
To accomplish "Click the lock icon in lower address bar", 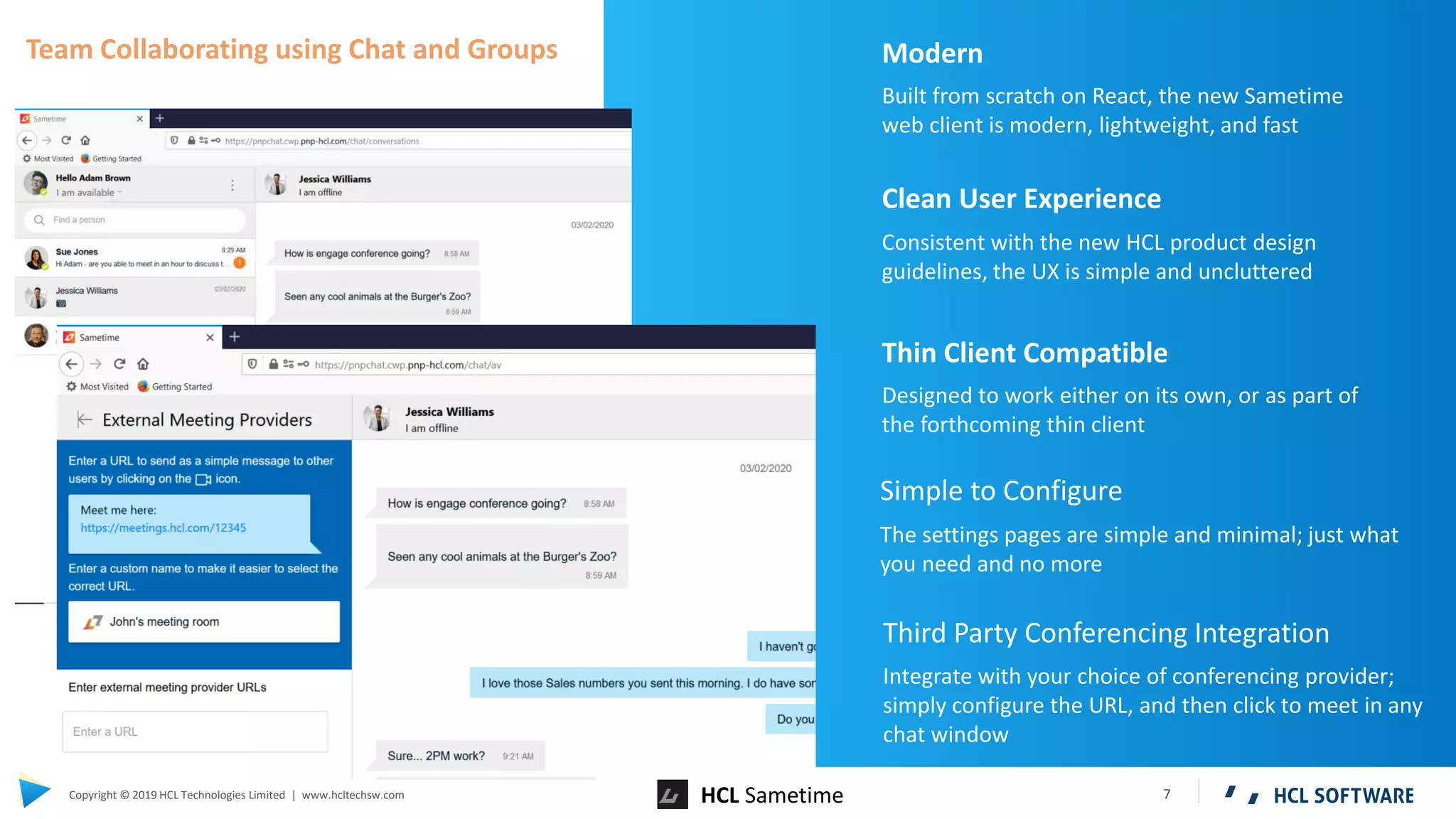I will coord(273,365).
